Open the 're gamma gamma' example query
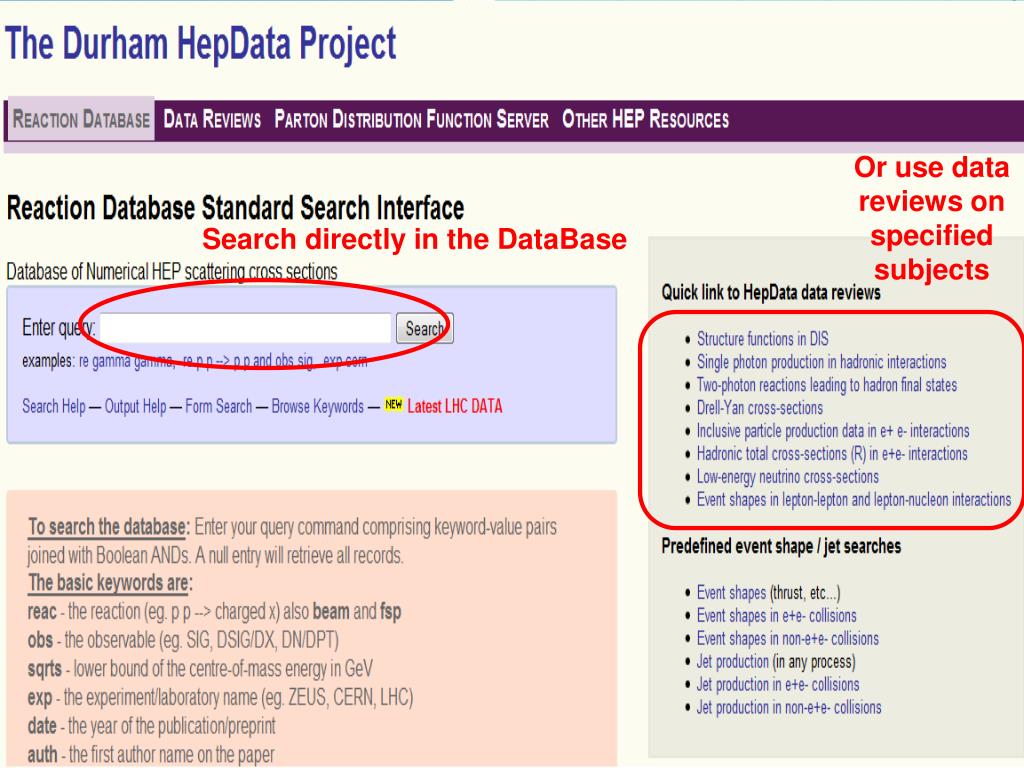 (126, 361)
